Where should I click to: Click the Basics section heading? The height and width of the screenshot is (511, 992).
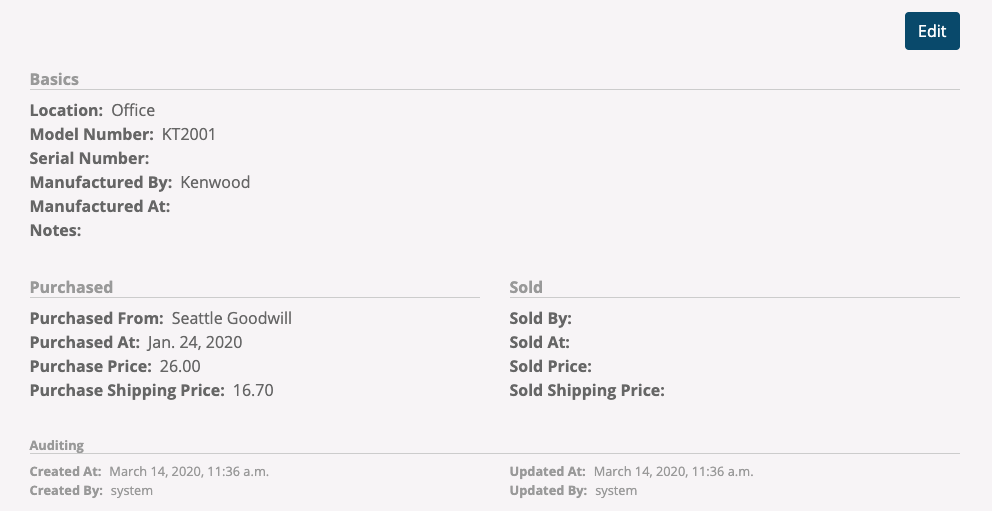(54, 79)
